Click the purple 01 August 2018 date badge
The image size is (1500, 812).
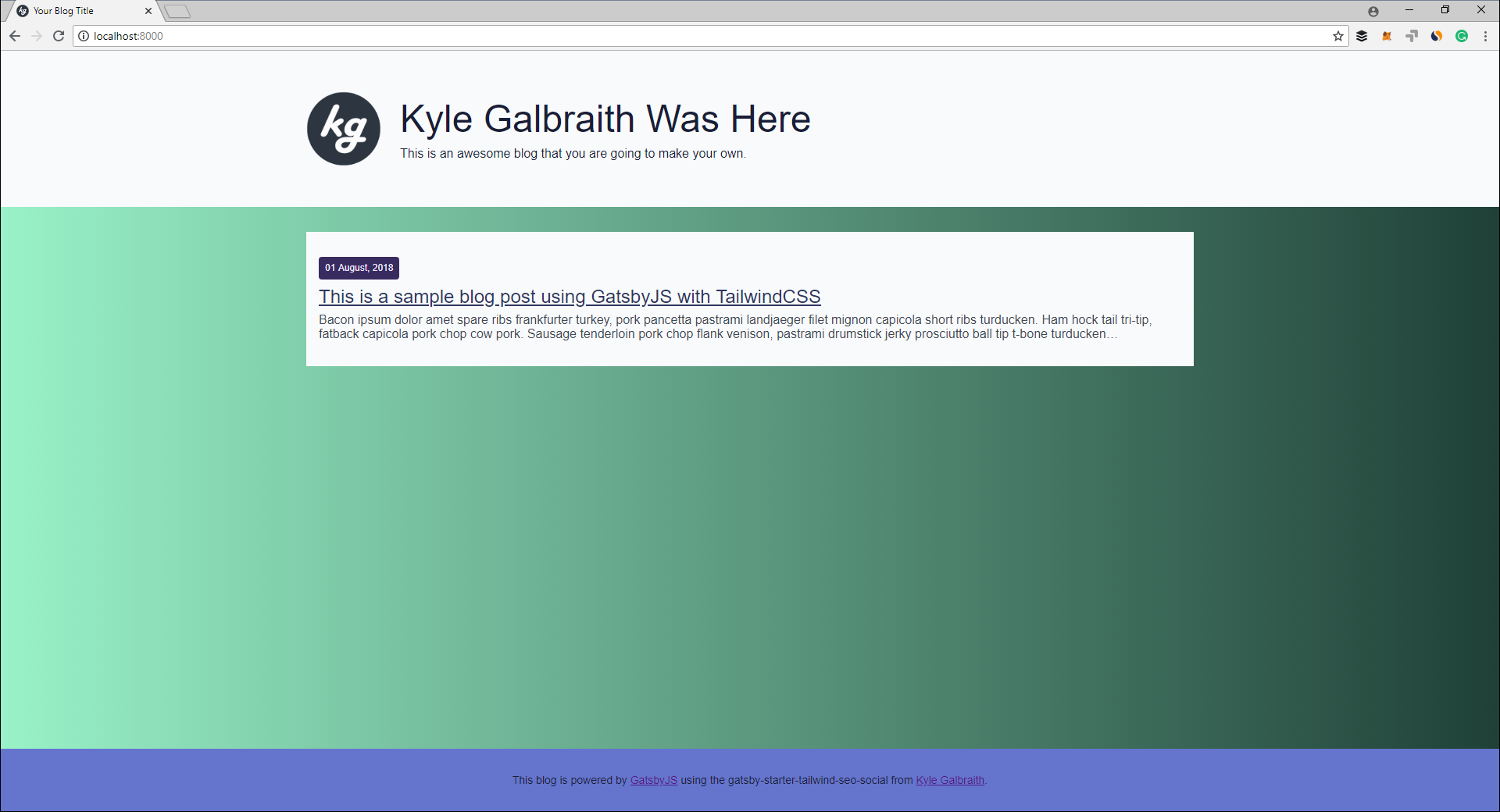pyautogui.click(x=359, y=267)
